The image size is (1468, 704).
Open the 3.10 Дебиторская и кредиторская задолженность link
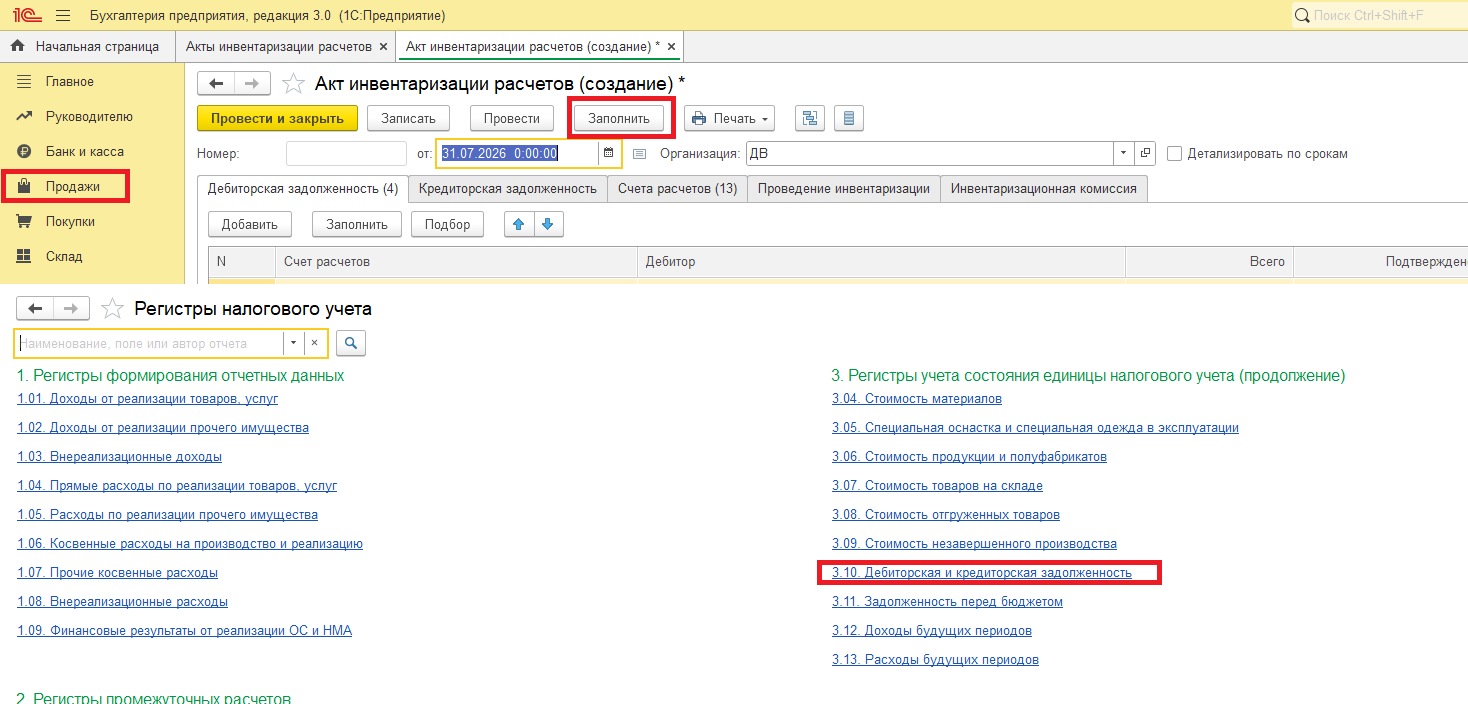pyautogui.click(x=982, y=573)
